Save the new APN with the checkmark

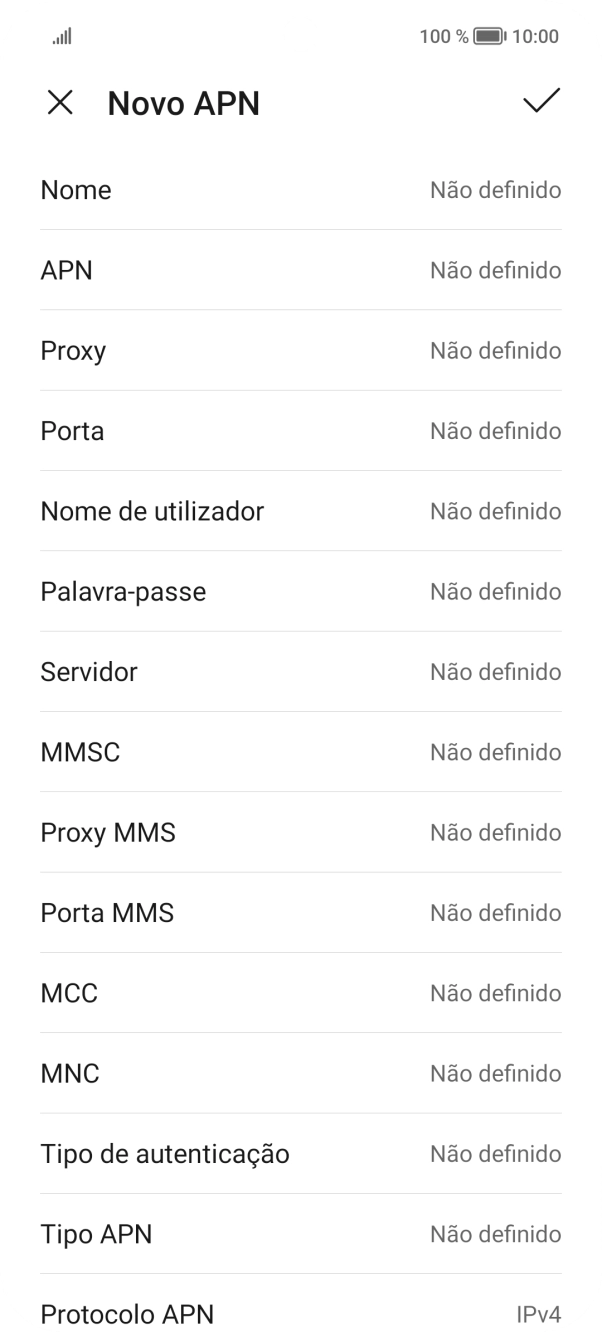pyautogui.click(x=541, y=102)
